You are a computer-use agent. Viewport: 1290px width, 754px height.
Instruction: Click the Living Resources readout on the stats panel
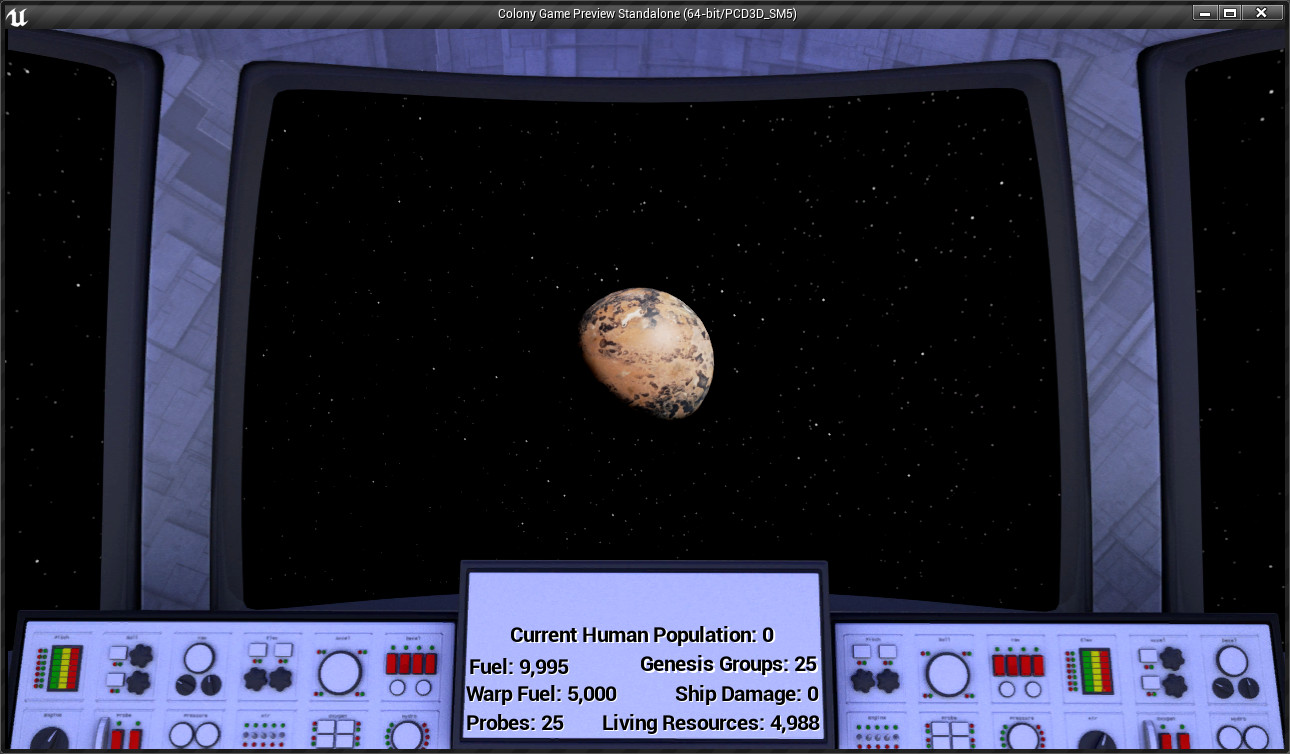tap(711, 723)
